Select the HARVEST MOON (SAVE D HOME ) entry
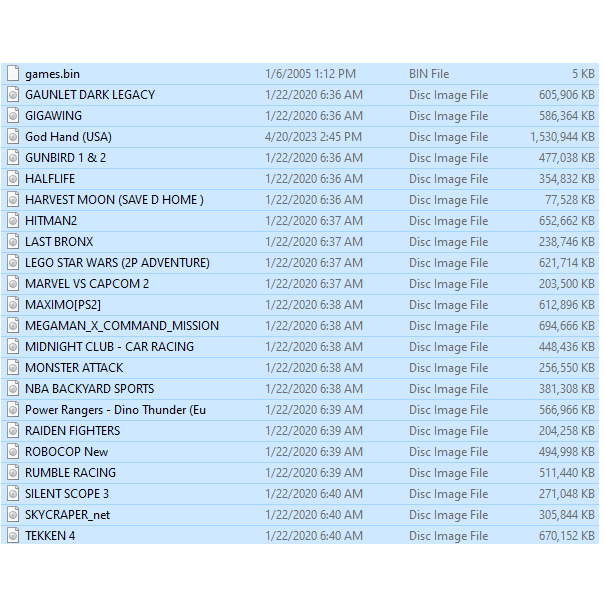This screenshot has width=604, height=604. [114, 200]
